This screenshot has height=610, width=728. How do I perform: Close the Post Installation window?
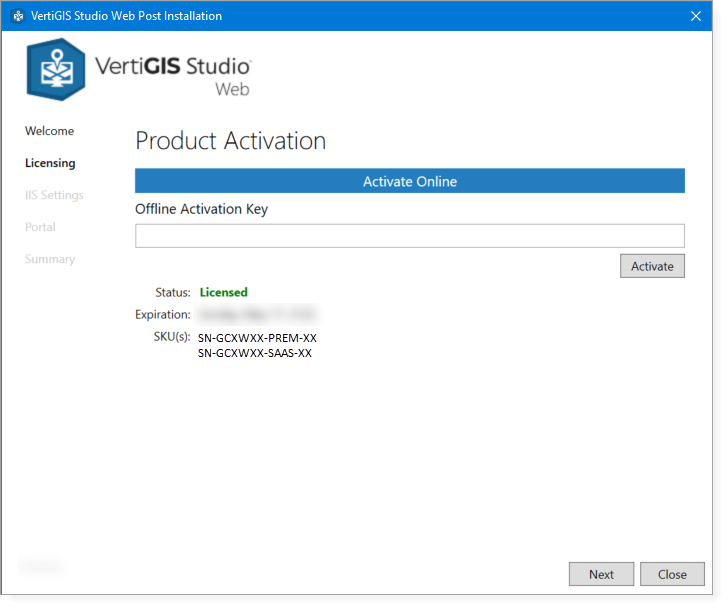[x=696, y=16]
